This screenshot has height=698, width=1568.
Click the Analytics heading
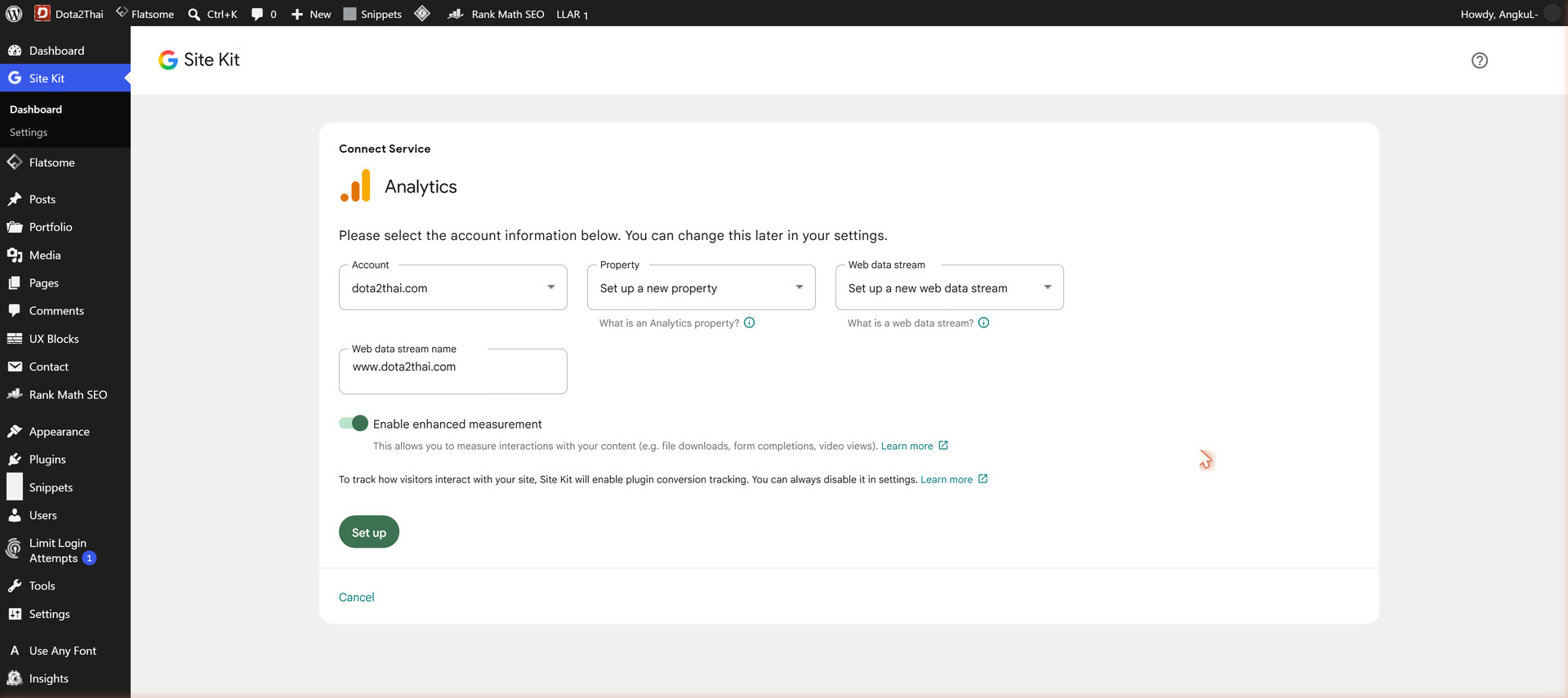(421, 187)
